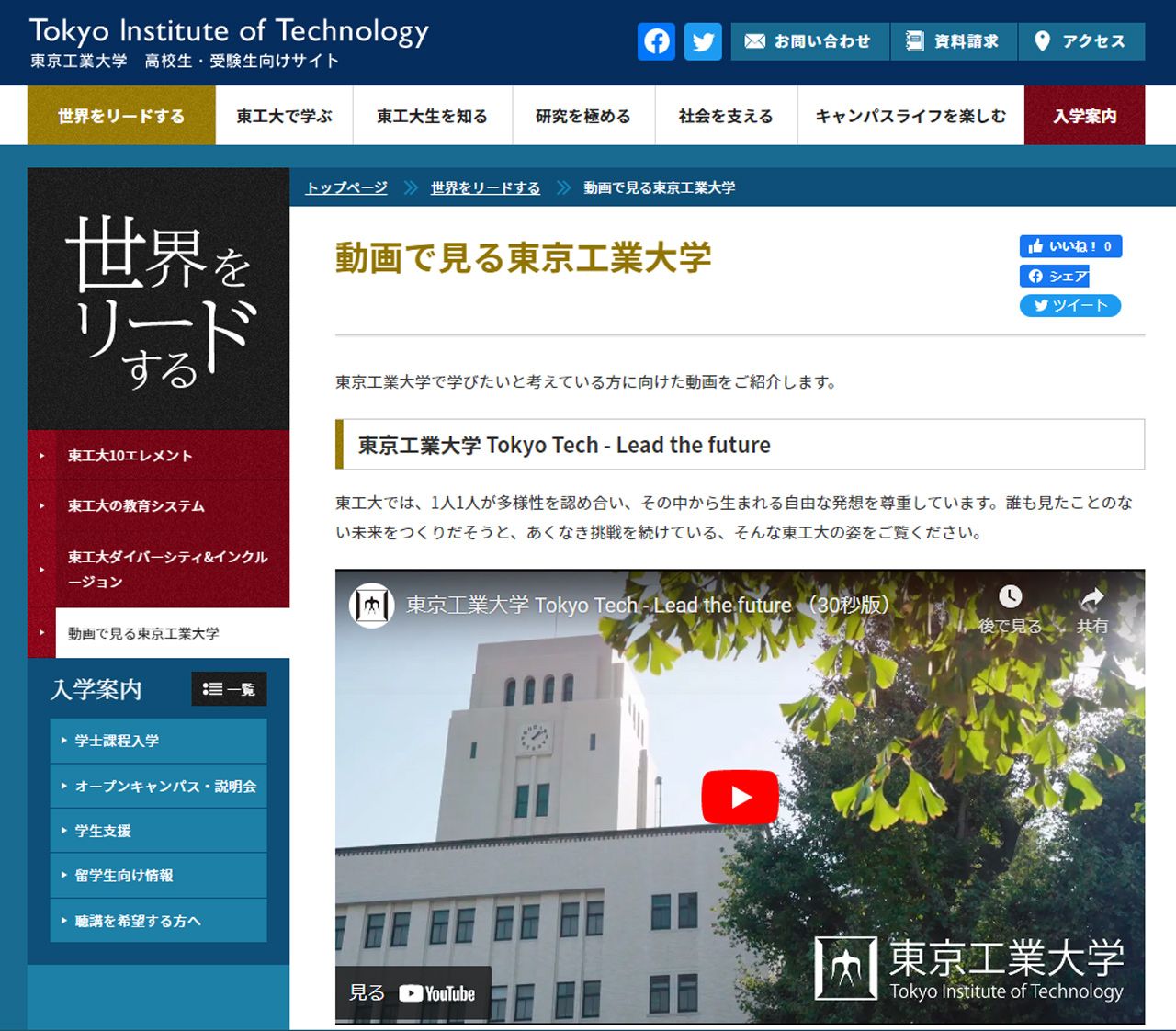Click the YouTube play button
This screenshot has width=1176, height=1031.
740,797
